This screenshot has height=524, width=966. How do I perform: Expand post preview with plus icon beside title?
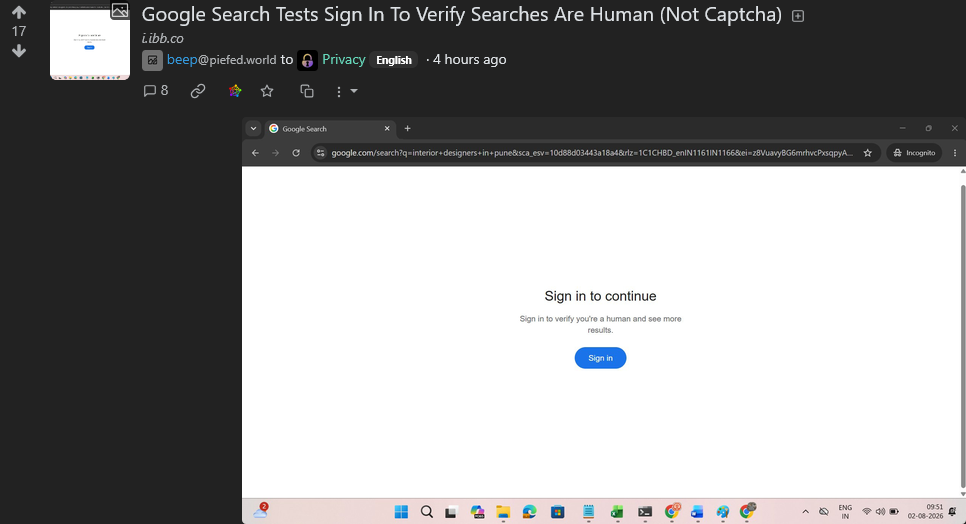click(x=798, y=16)
